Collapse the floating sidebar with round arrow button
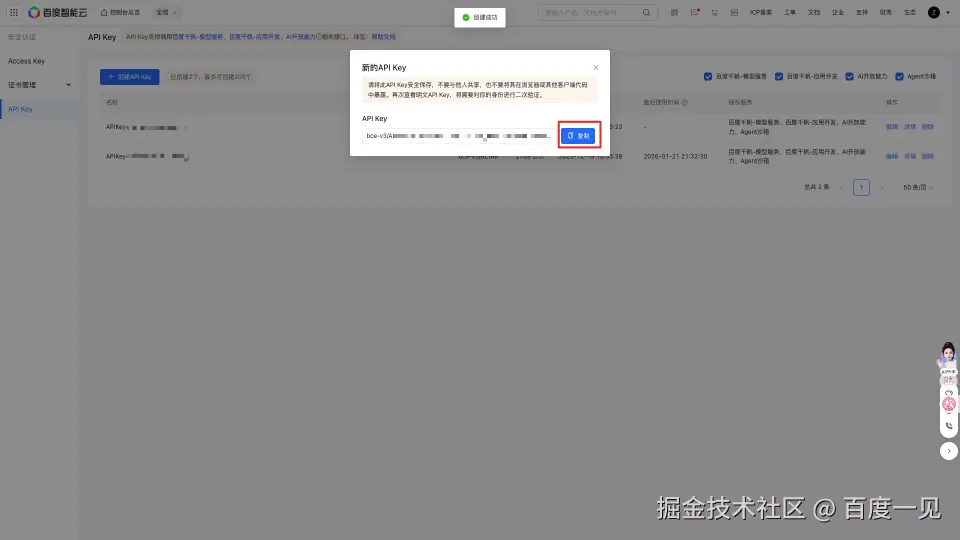The width and height of the screenshot is (960, 540). 948,451
